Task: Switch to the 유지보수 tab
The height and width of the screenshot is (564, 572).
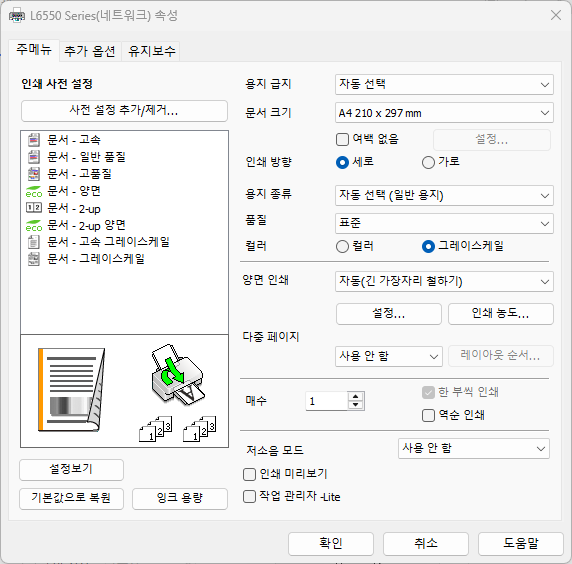Action: pos(151,51)
